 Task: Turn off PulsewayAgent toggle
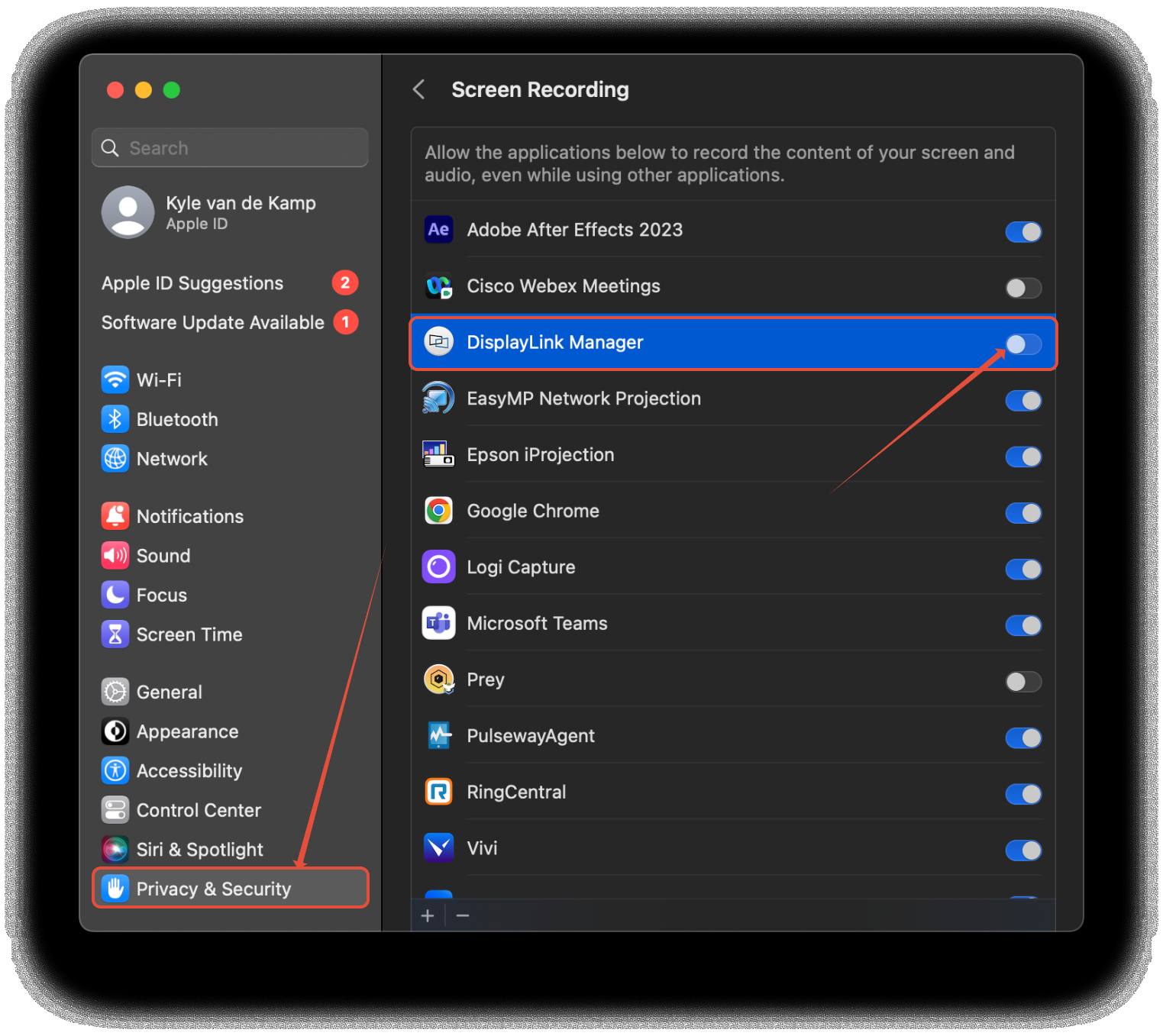pos(1023,737)
